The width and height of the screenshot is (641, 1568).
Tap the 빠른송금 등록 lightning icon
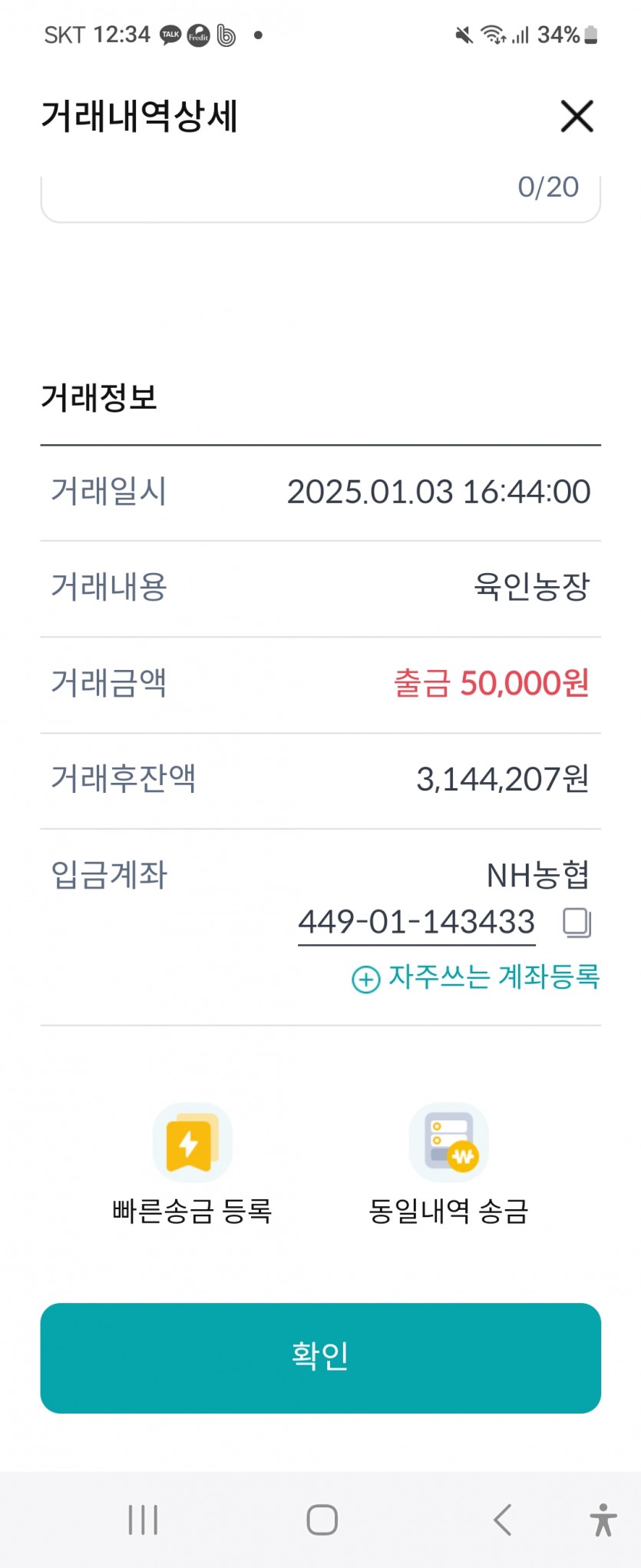point(192,1142)
